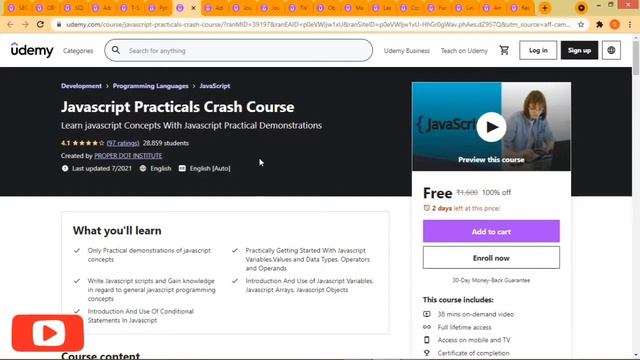
Task: Close the active Udemy tab
Action: tap(193, 8)
